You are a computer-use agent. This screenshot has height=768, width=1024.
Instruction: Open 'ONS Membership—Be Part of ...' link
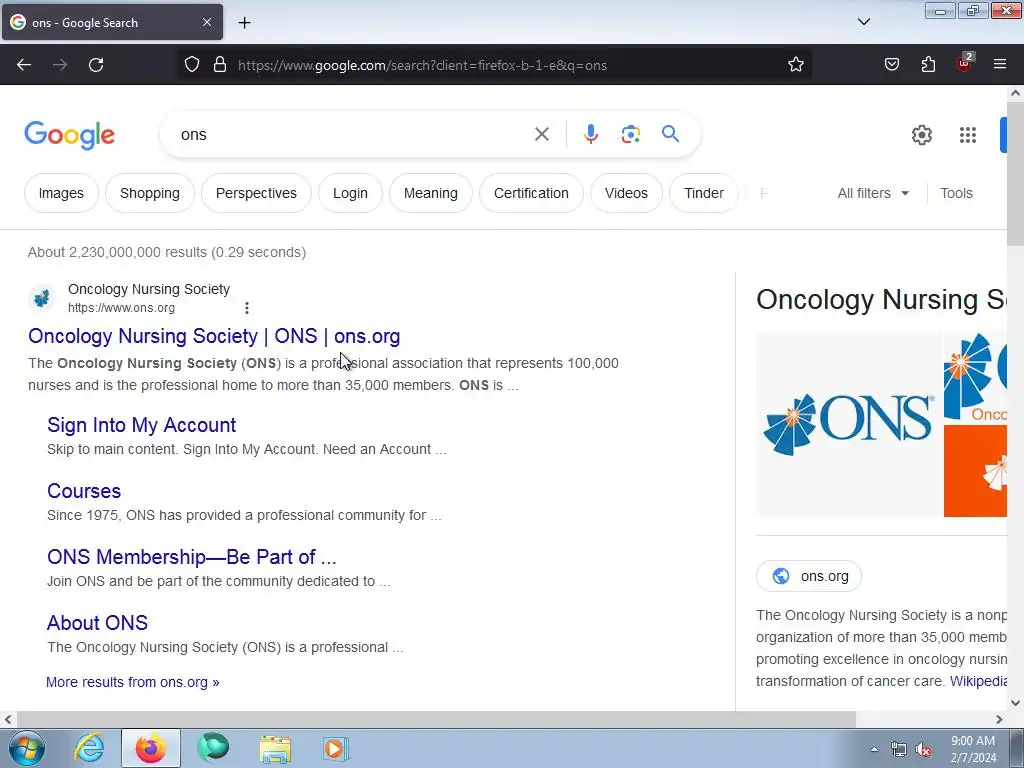(x=192, y=557)
